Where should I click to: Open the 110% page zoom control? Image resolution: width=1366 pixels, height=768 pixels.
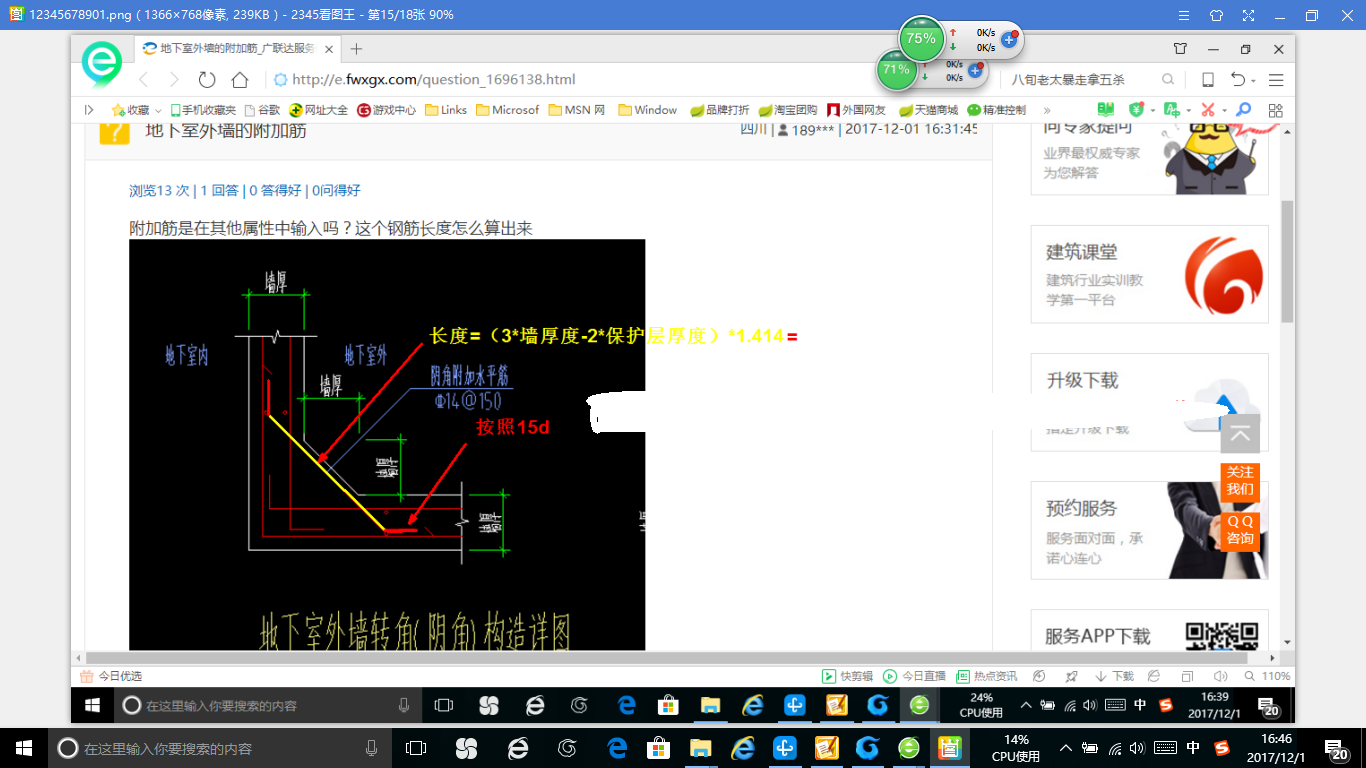pyautogui.click(x=1268, y=677)
